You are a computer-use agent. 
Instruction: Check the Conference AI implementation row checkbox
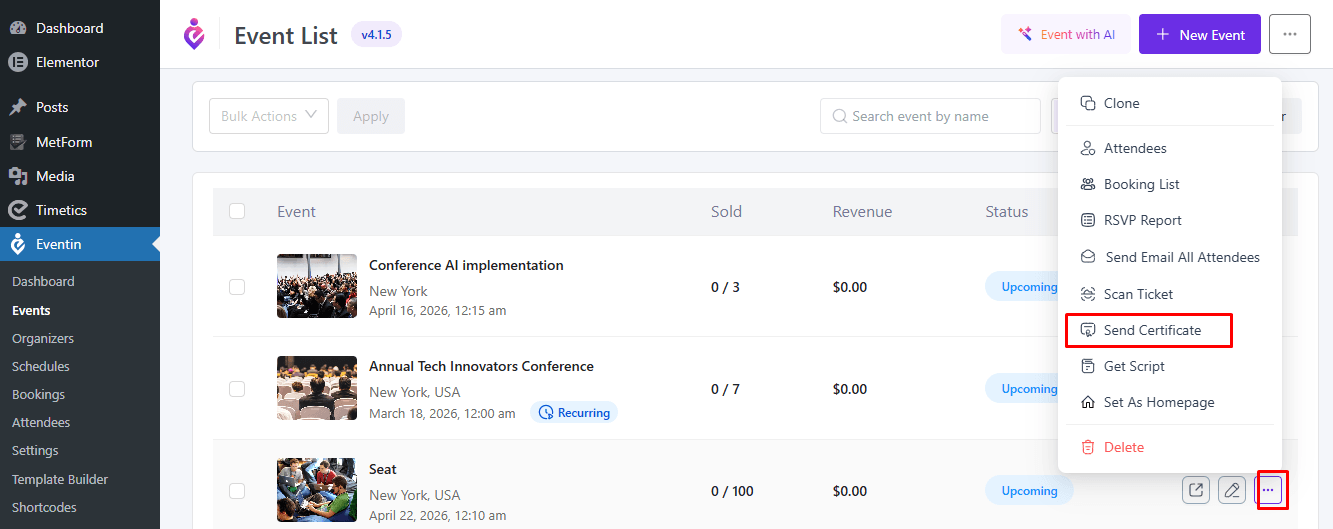tap(237, 287)
